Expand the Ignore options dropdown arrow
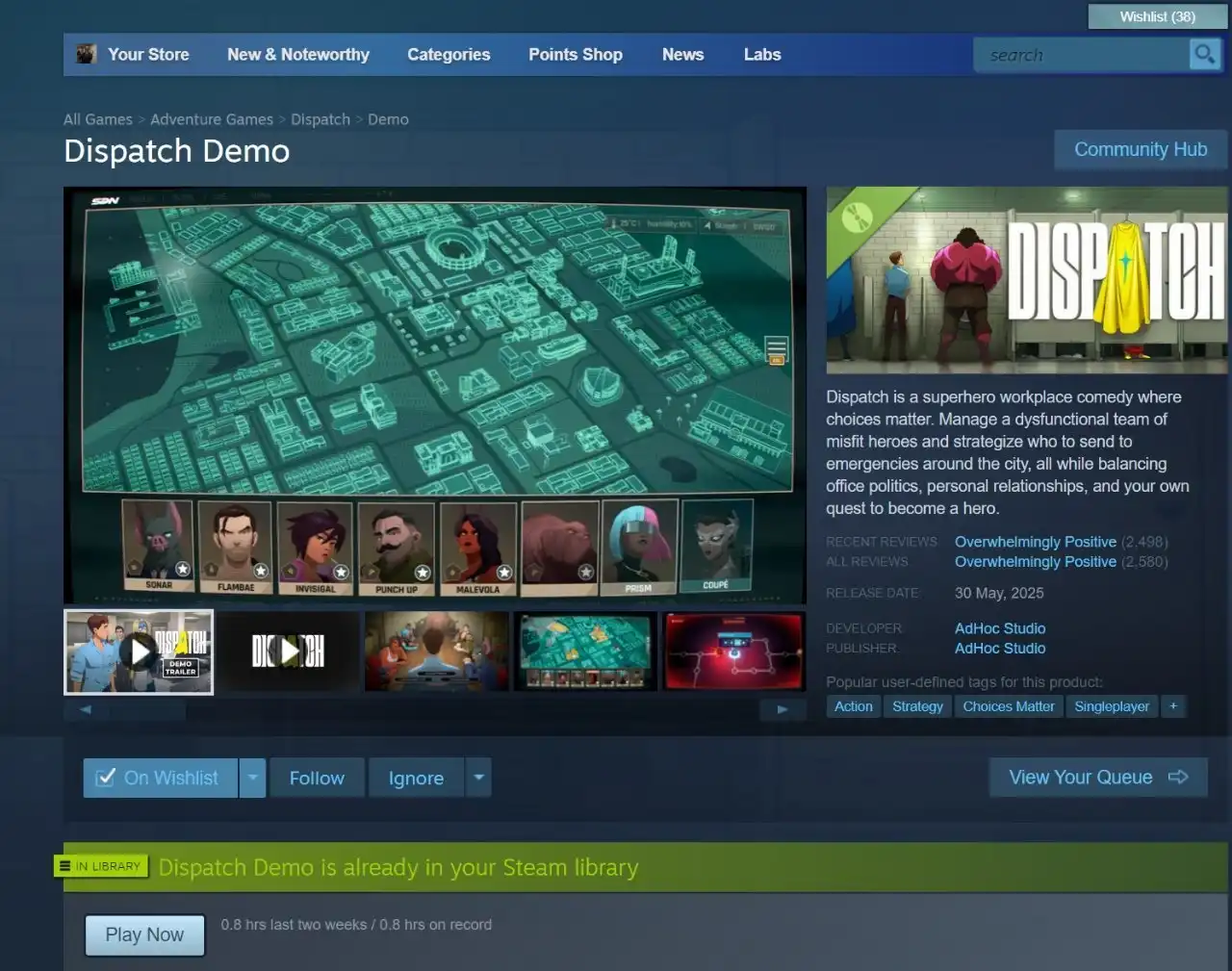1232x971 pixels. pyautogui.click(x=478, y=778)
